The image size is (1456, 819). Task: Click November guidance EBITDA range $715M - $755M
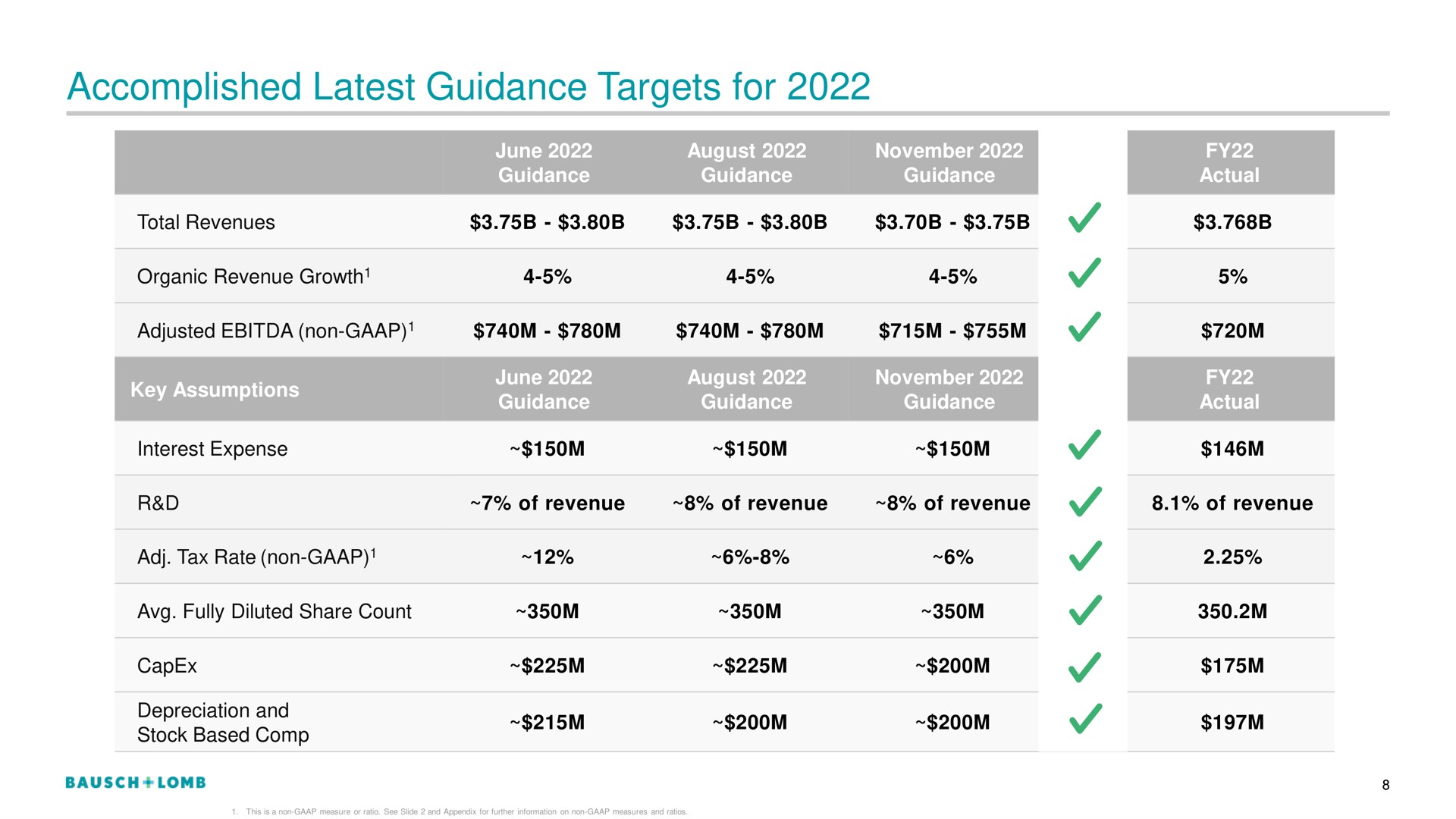952,331
